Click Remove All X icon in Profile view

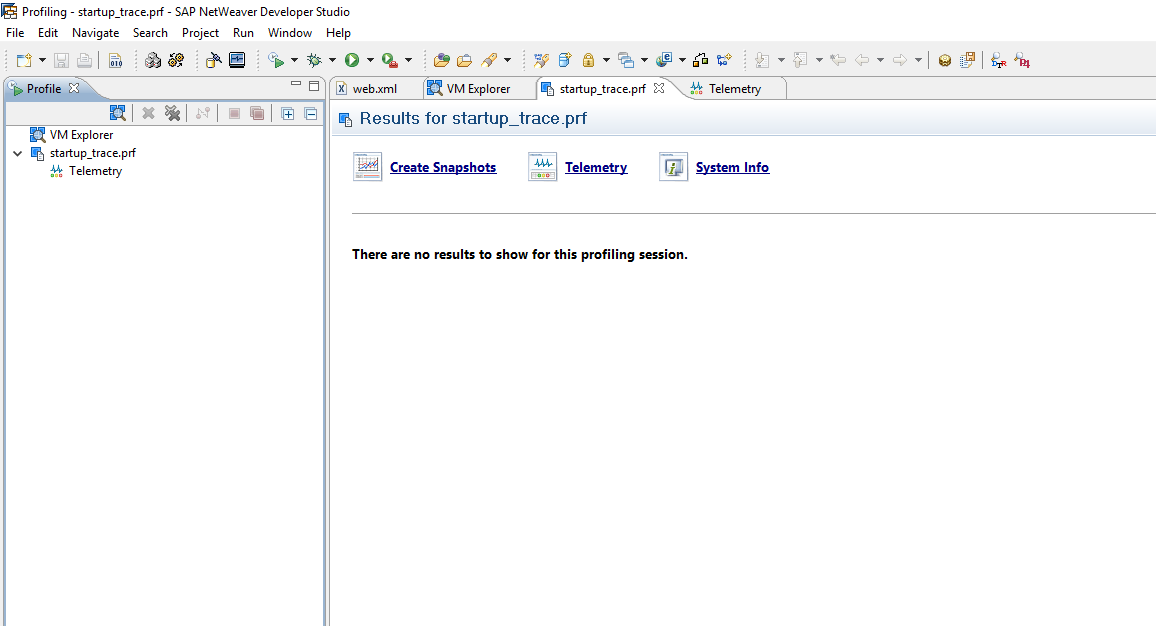click(x=172, y=114)
